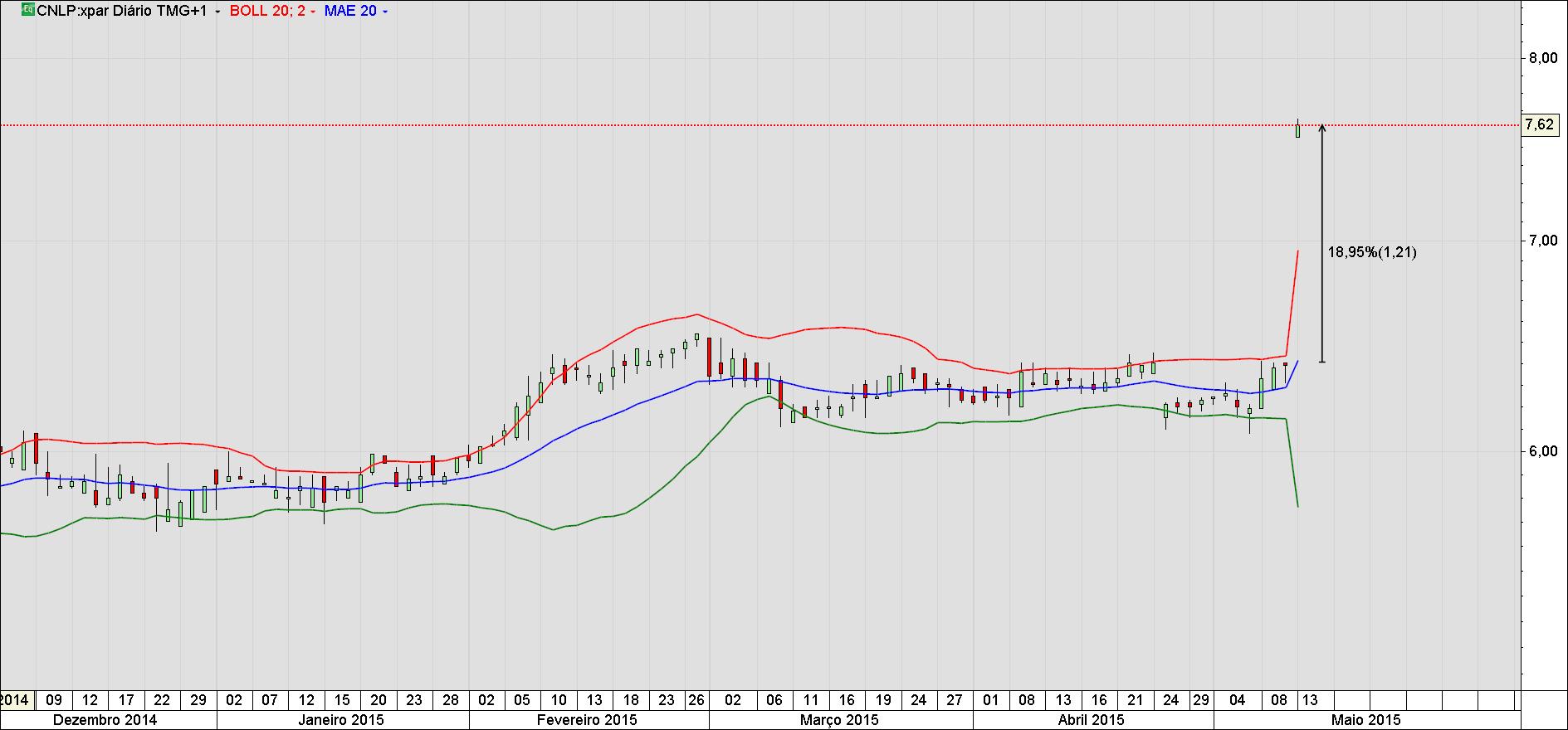Open the CNLP:xpar Diário TMG+1 dropdown arrow
Image resolution: width=1568 pixels, height=730 pixels.
click(x=217, y=11)
